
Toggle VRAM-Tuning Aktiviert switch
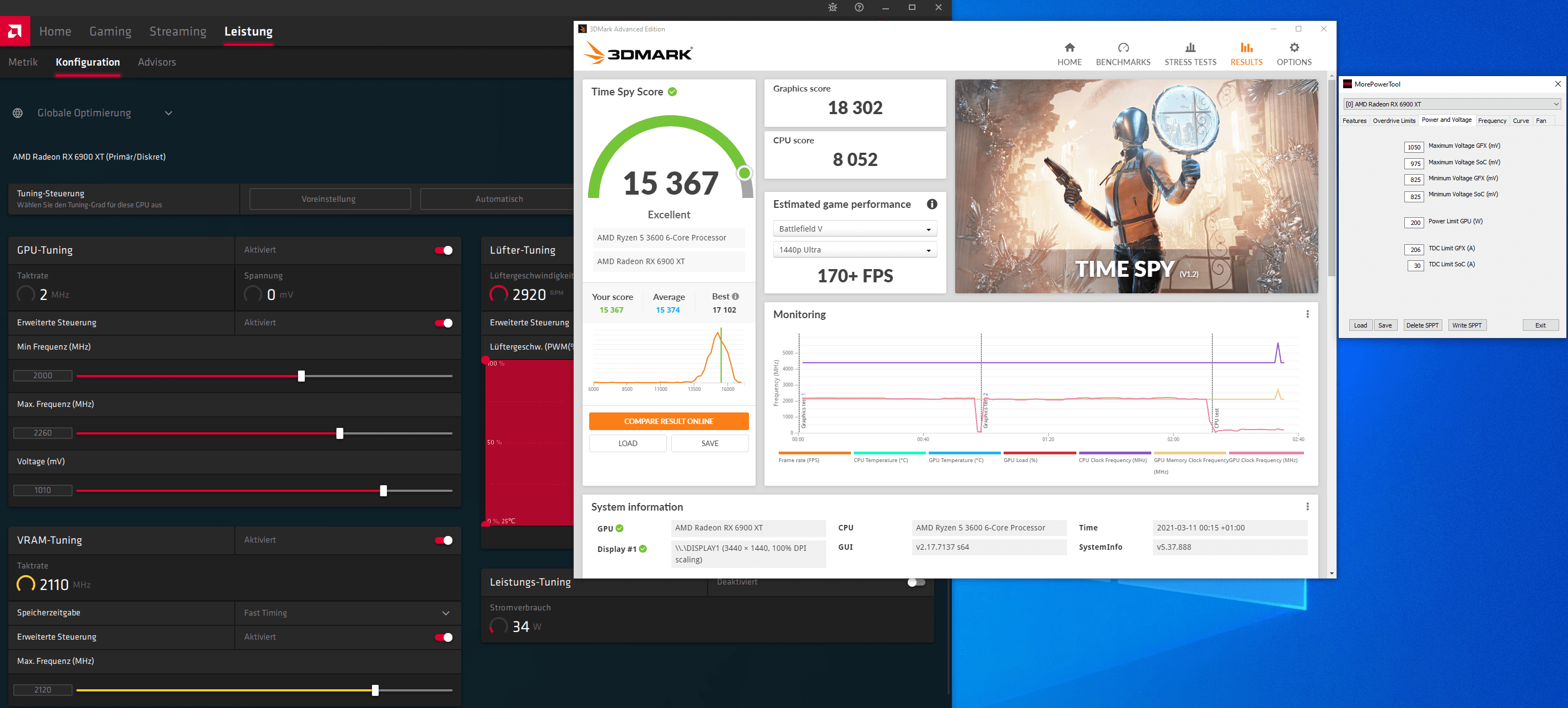tap(444, 540)
